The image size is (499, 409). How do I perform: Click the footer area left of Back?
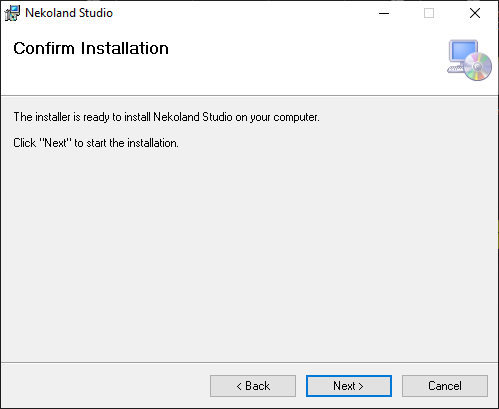pos(105,386)
